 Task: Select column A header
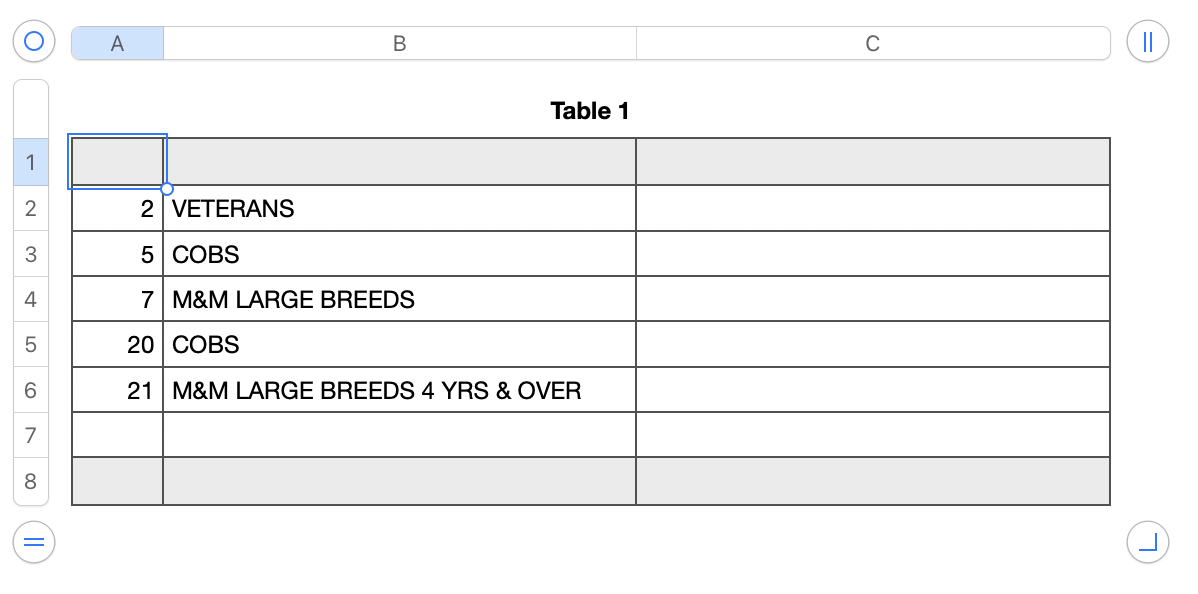coord(117,44)
